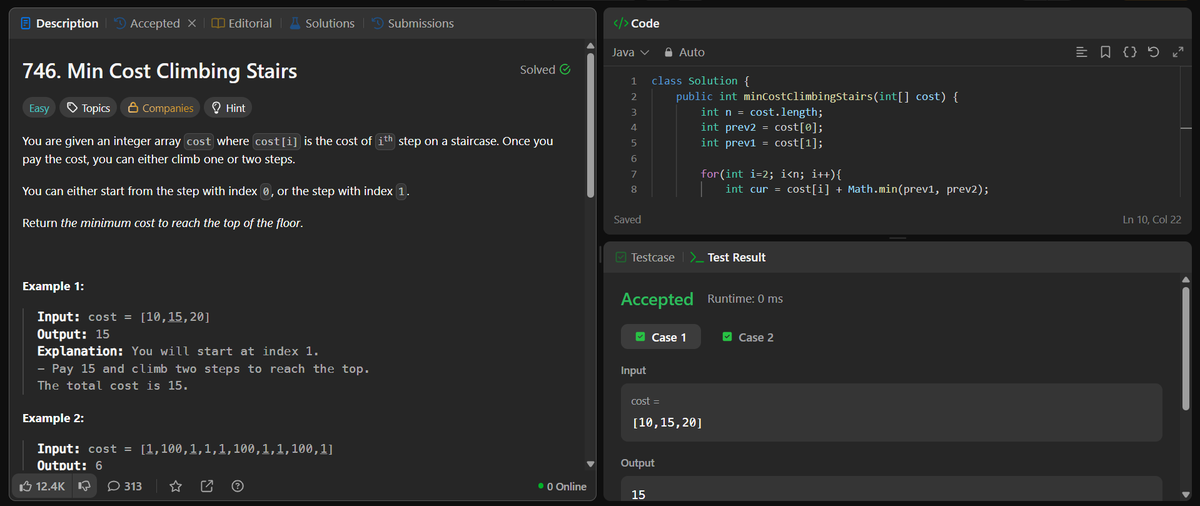This screenshot has width=1200, height=506.
Task: Go to the Submissions tab
Action: (411, 23)
